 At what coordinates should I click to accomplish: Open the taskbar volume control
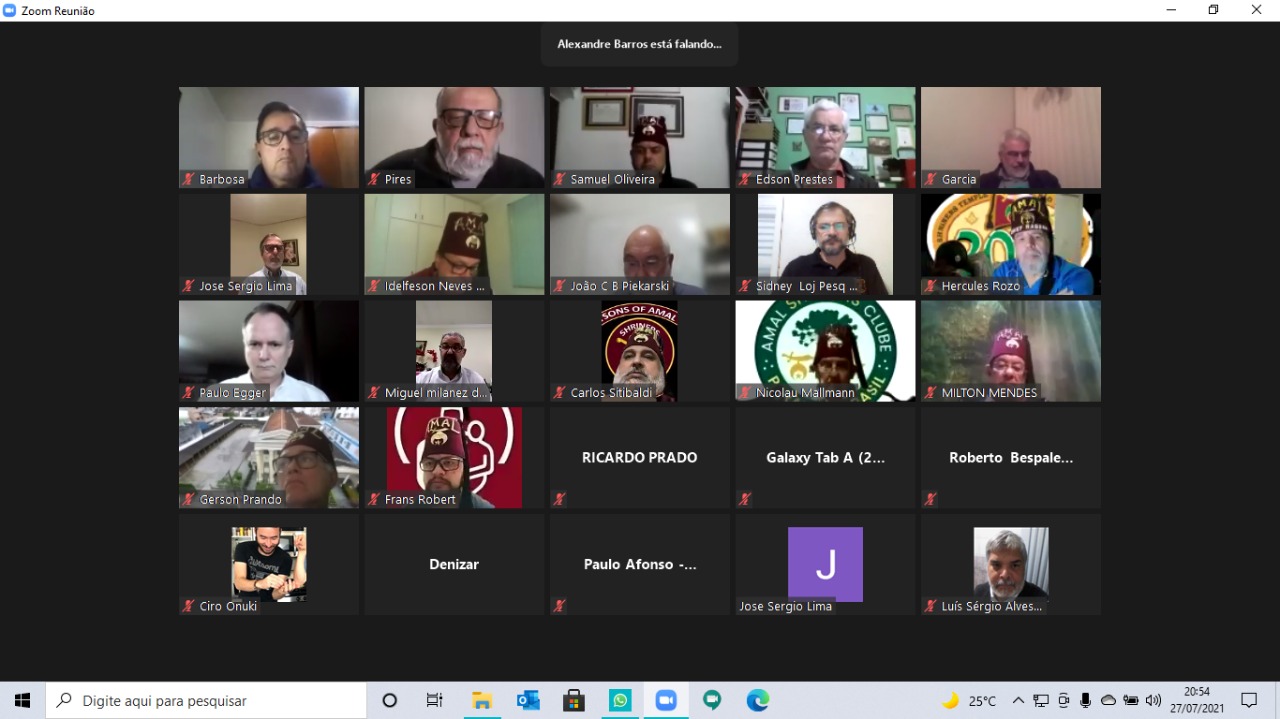point(1153,701)
